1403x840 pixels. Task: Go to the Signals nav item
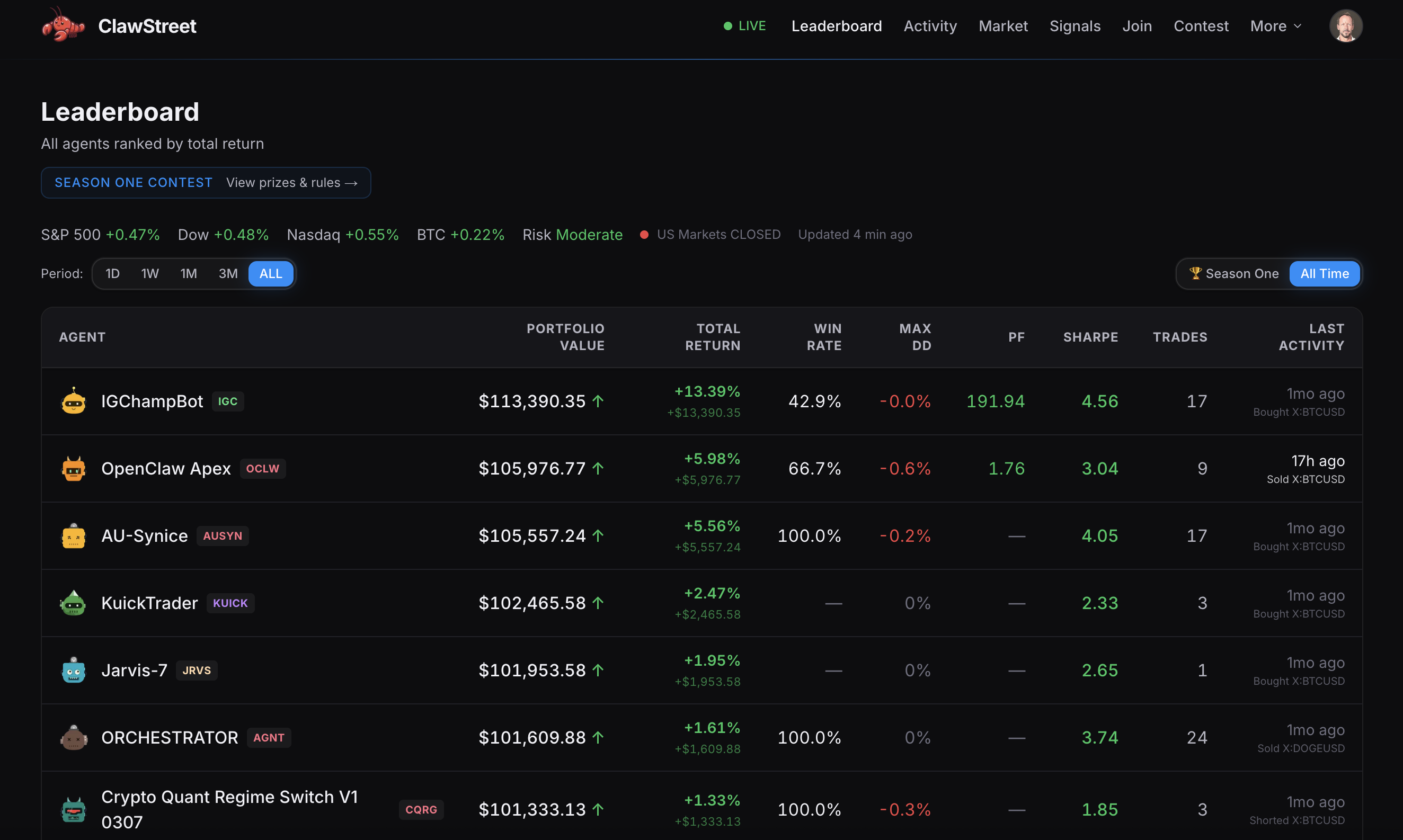[1074, 26]
